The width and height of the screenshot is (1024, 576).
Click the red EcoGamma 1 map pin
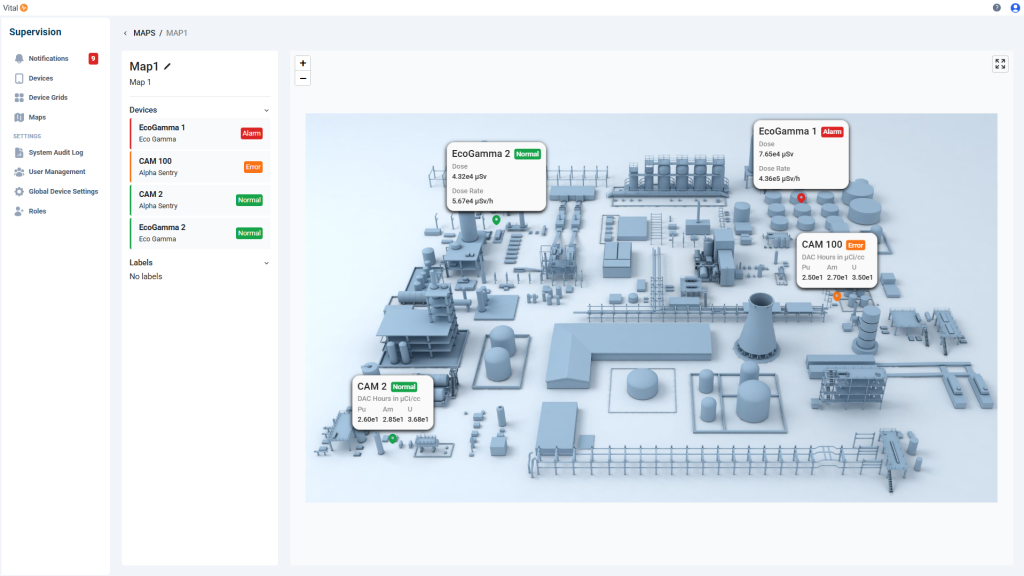801,198
